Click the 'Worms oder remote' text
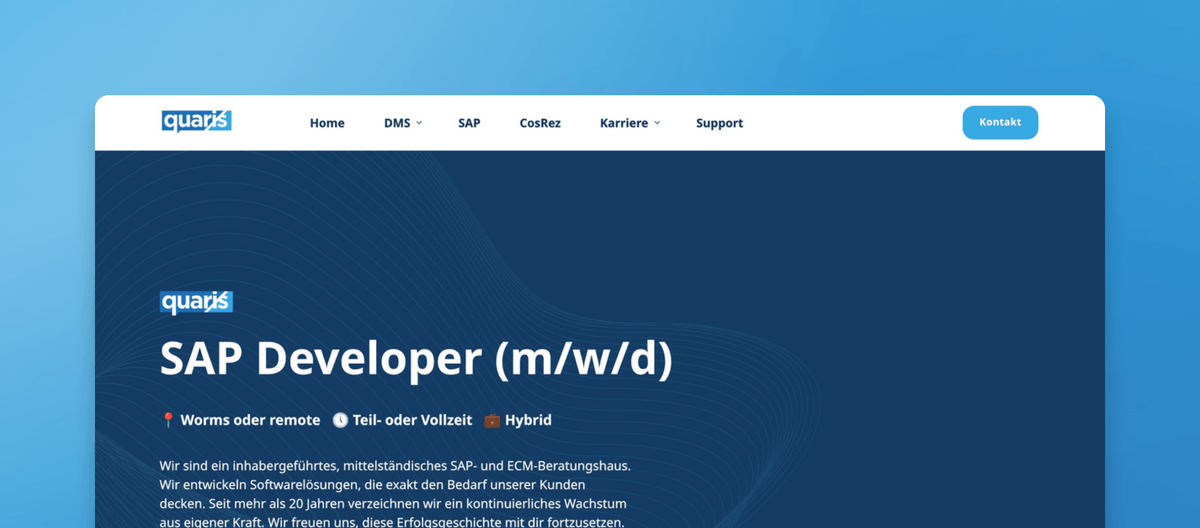 (x=250, y=420)
